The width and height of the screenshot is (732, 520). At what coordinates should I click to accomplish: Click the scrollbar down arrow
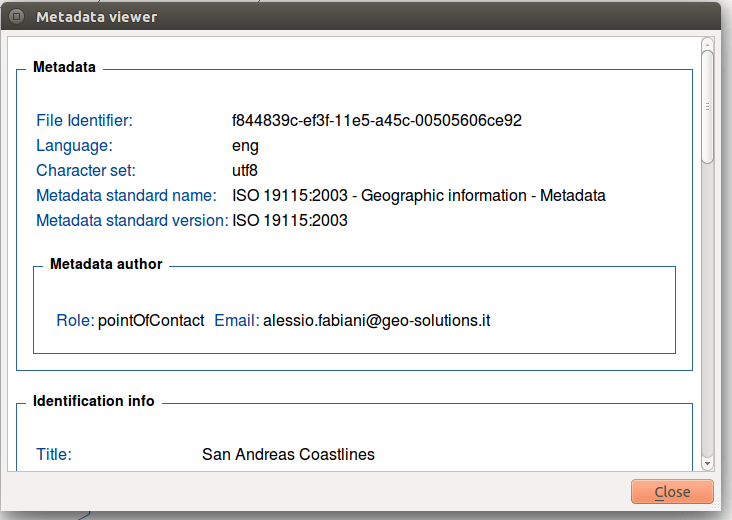click(707, 464)
